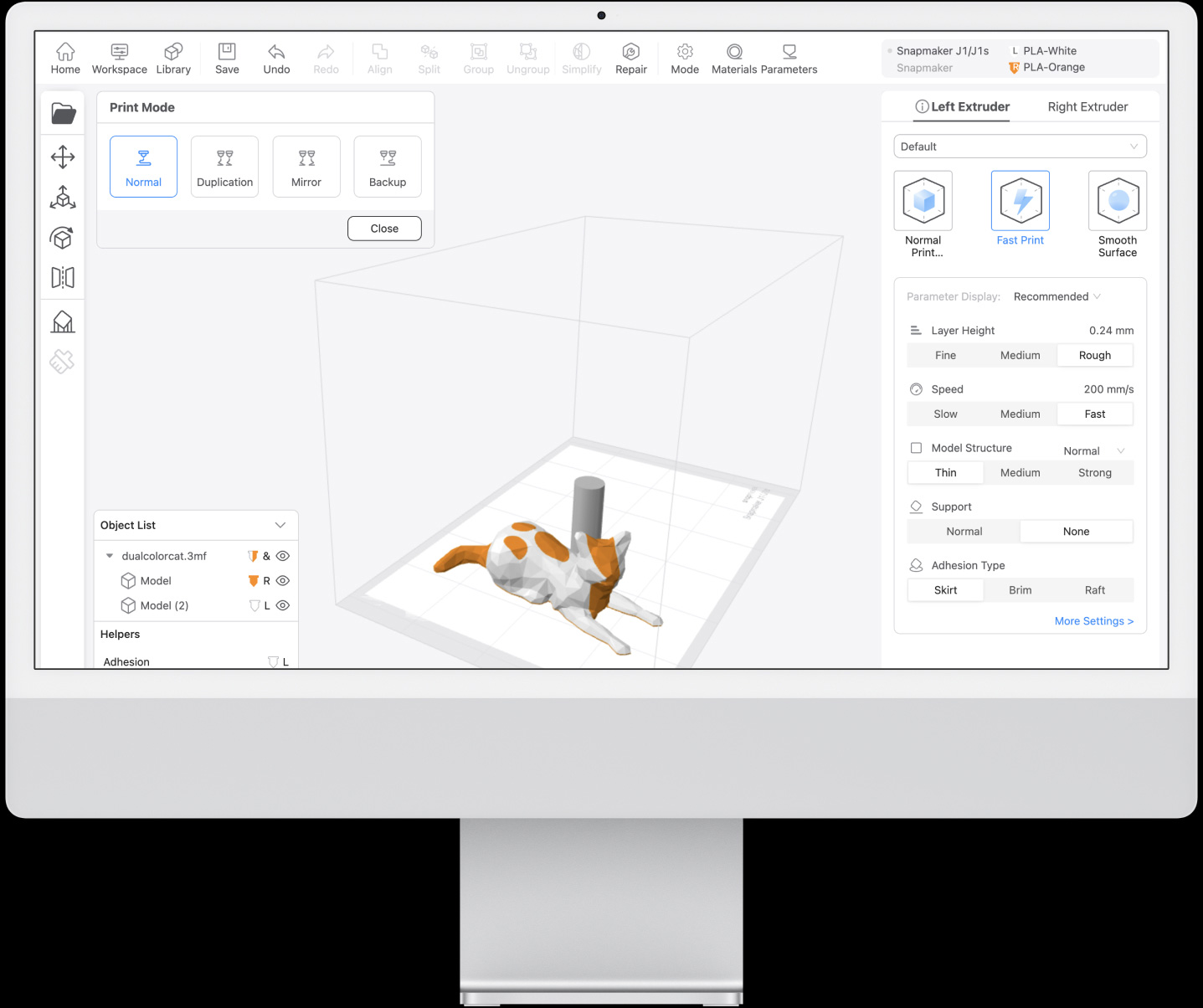Click the greyed-out sidebar tool icon
This screenshot has width=1203, height=1008.
[x=62, y=361]
